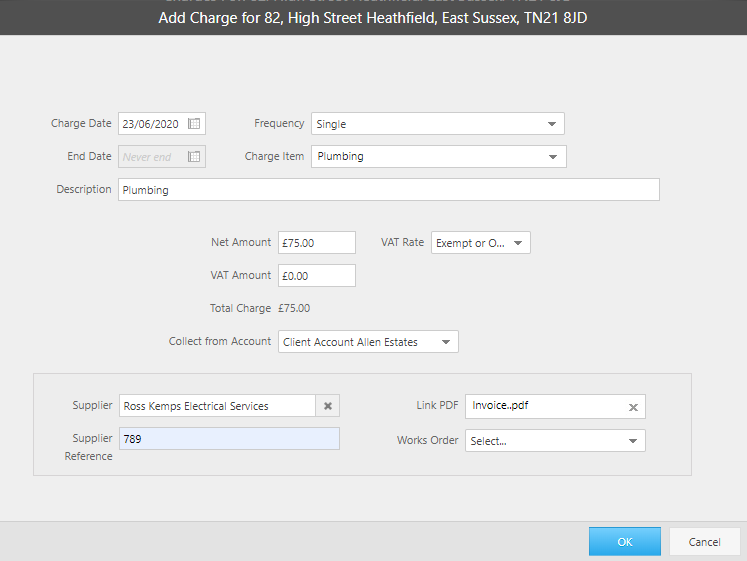Cancel the Add Charge dialog
The width and height of the screenshot is (747, 561).
tap(704, 541)
